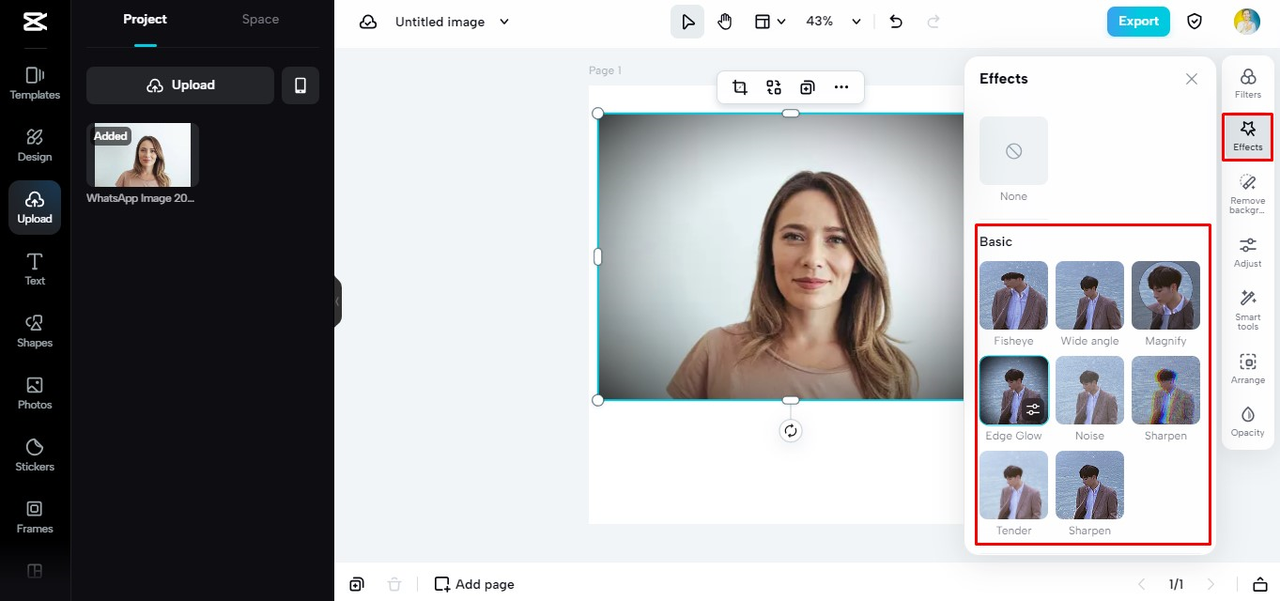1280x601 pixels.
Task: Click the Page 1 label
Action: coord(605,71)
